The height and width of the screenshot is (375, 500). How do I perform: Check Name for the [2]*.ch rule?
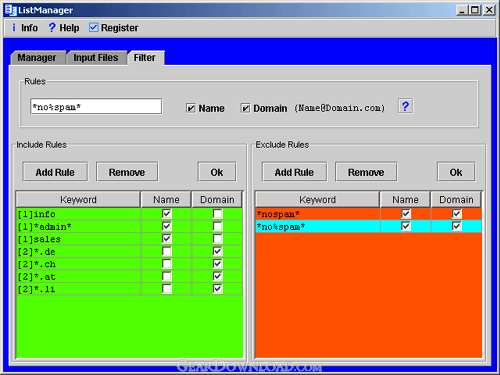167,264
